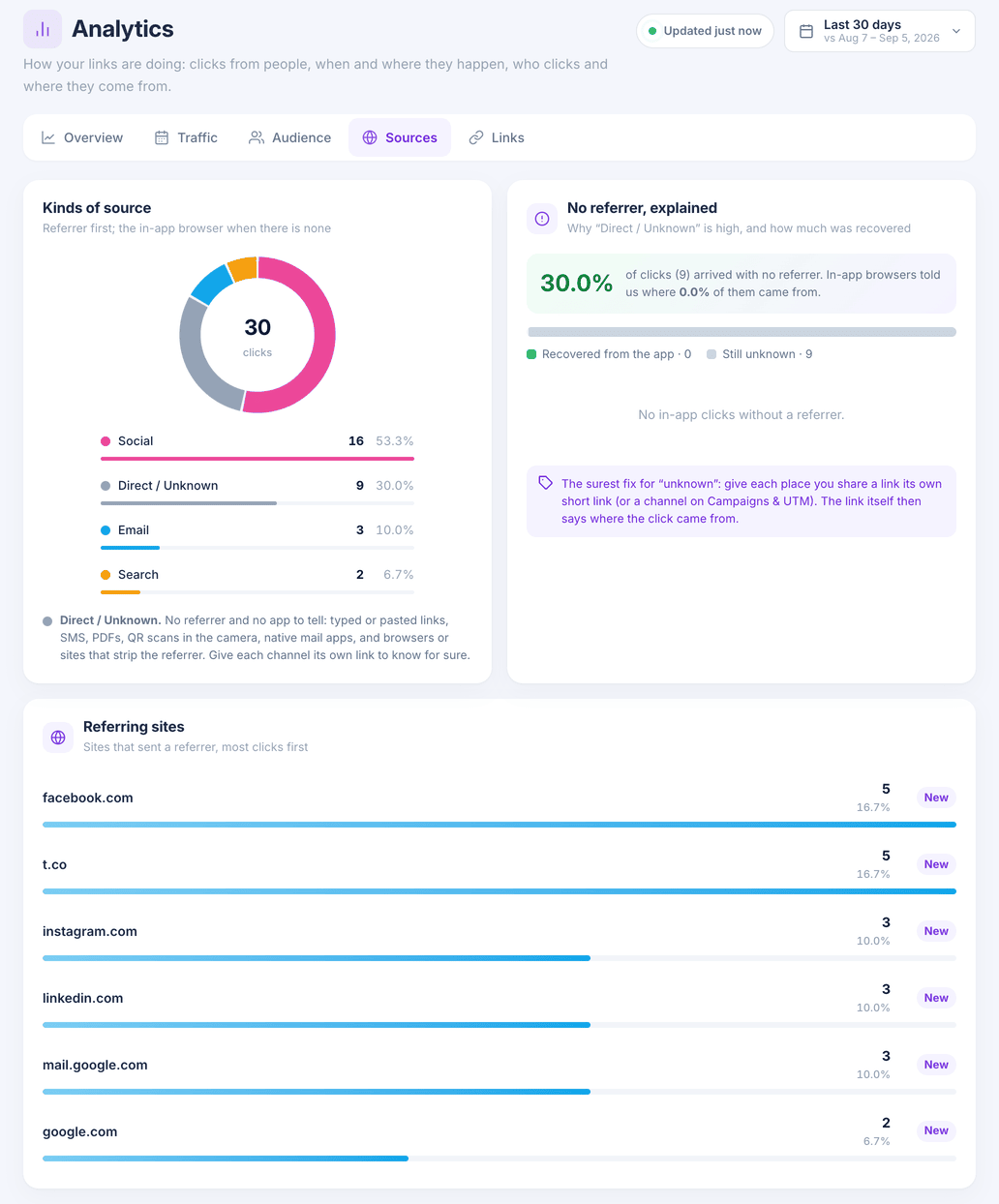Image resolution: width=999 pixels, height=1204 pixels.
Task: Select the Search source row label
Action: coord(138,575)
